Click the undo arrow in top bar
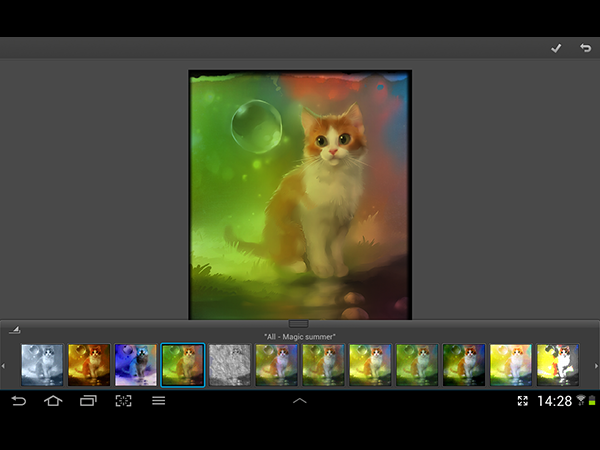 (x=585, y=48)
